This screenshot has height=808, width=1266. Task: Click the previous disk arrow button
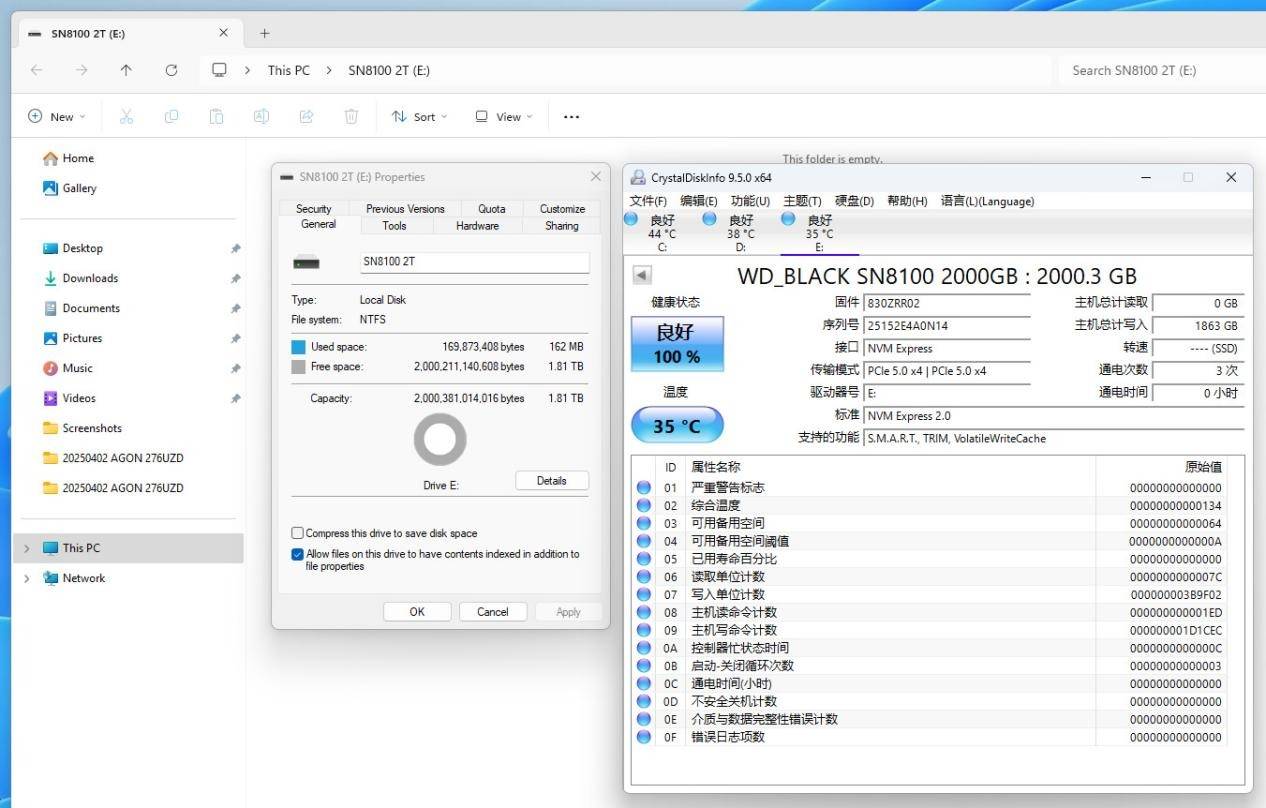pyautogui.click(x=642, y=275)
